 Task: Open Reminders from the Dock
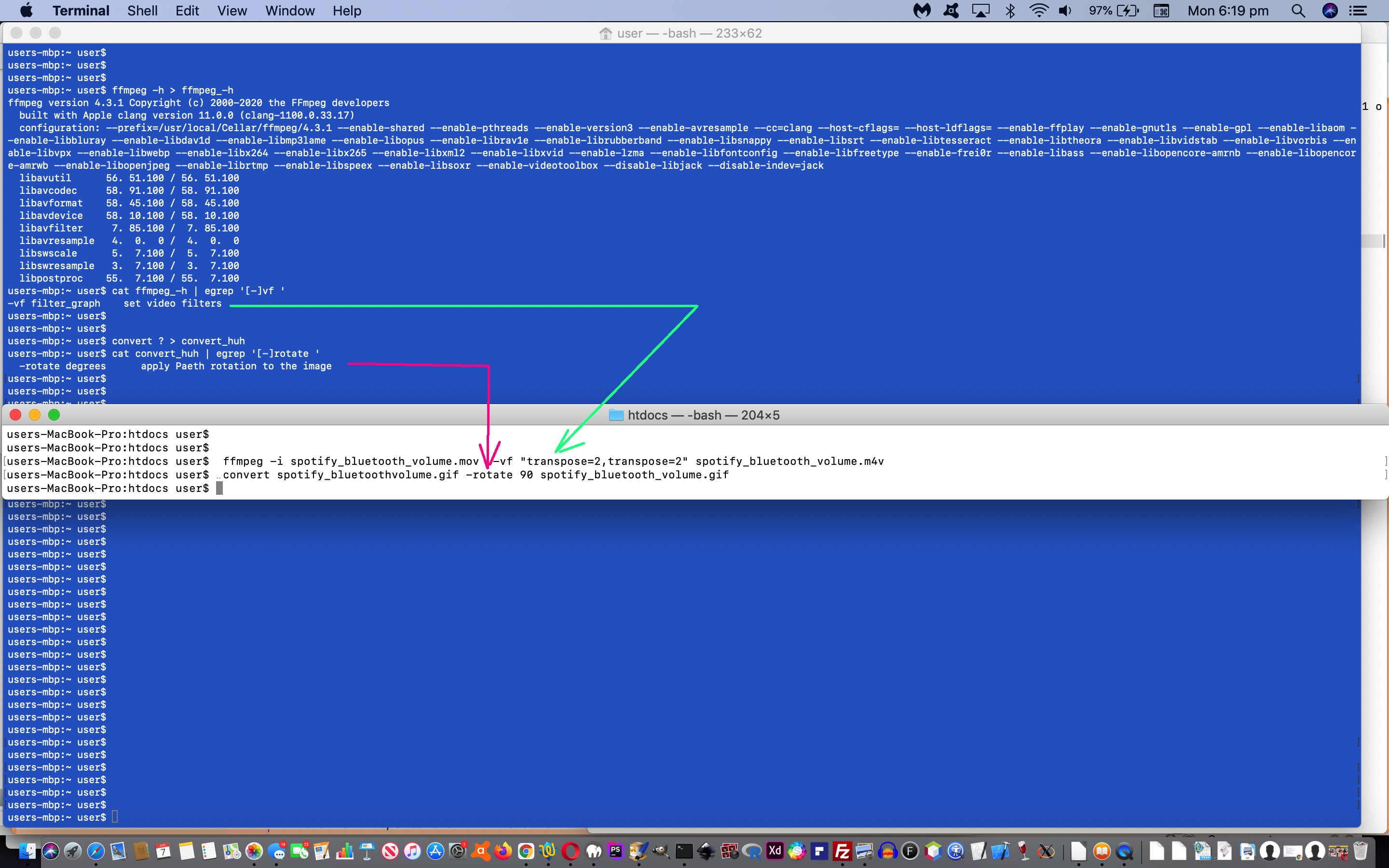[x=208, y=851]
